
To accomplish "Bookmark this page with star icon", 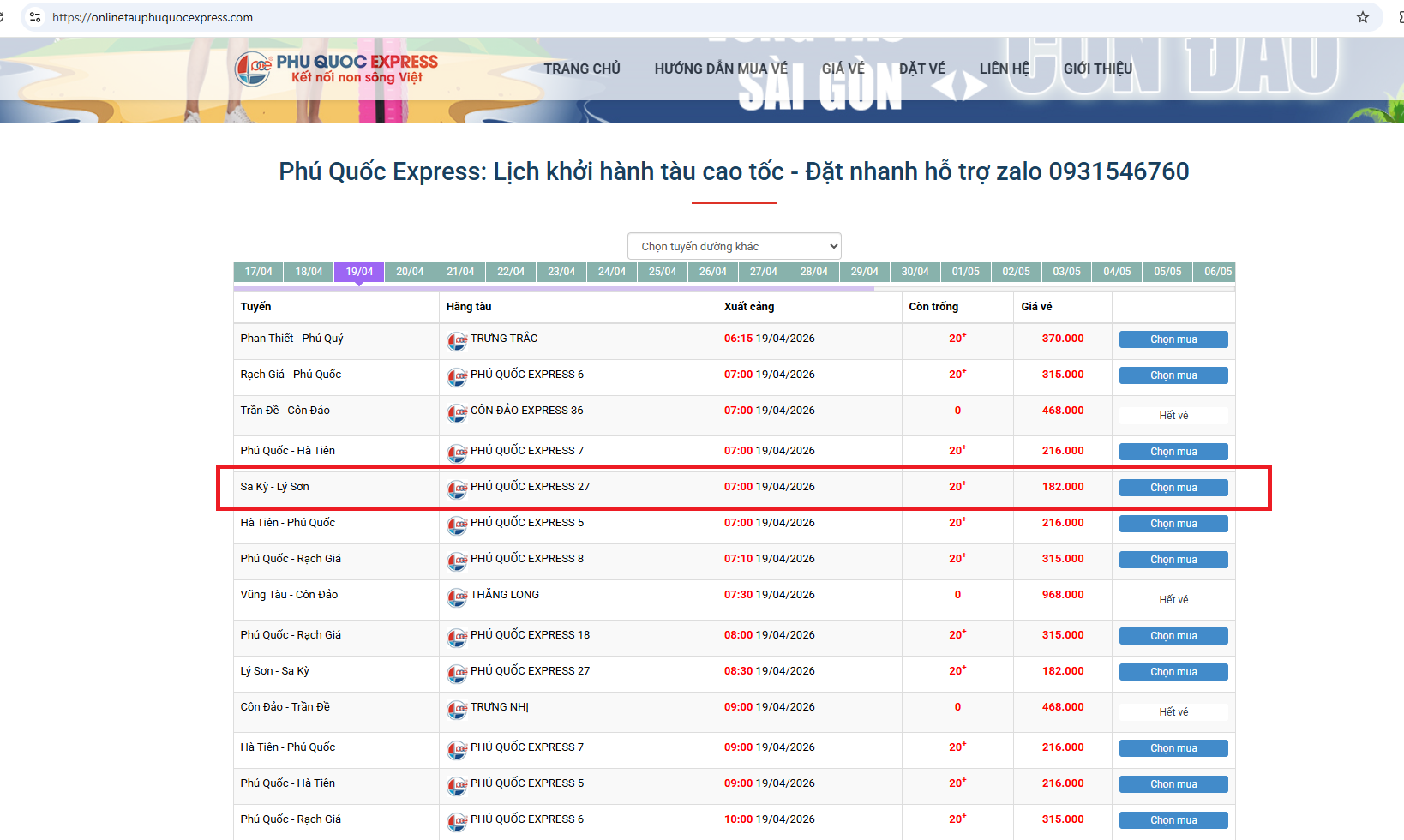I will click(x=1362, y=17).
